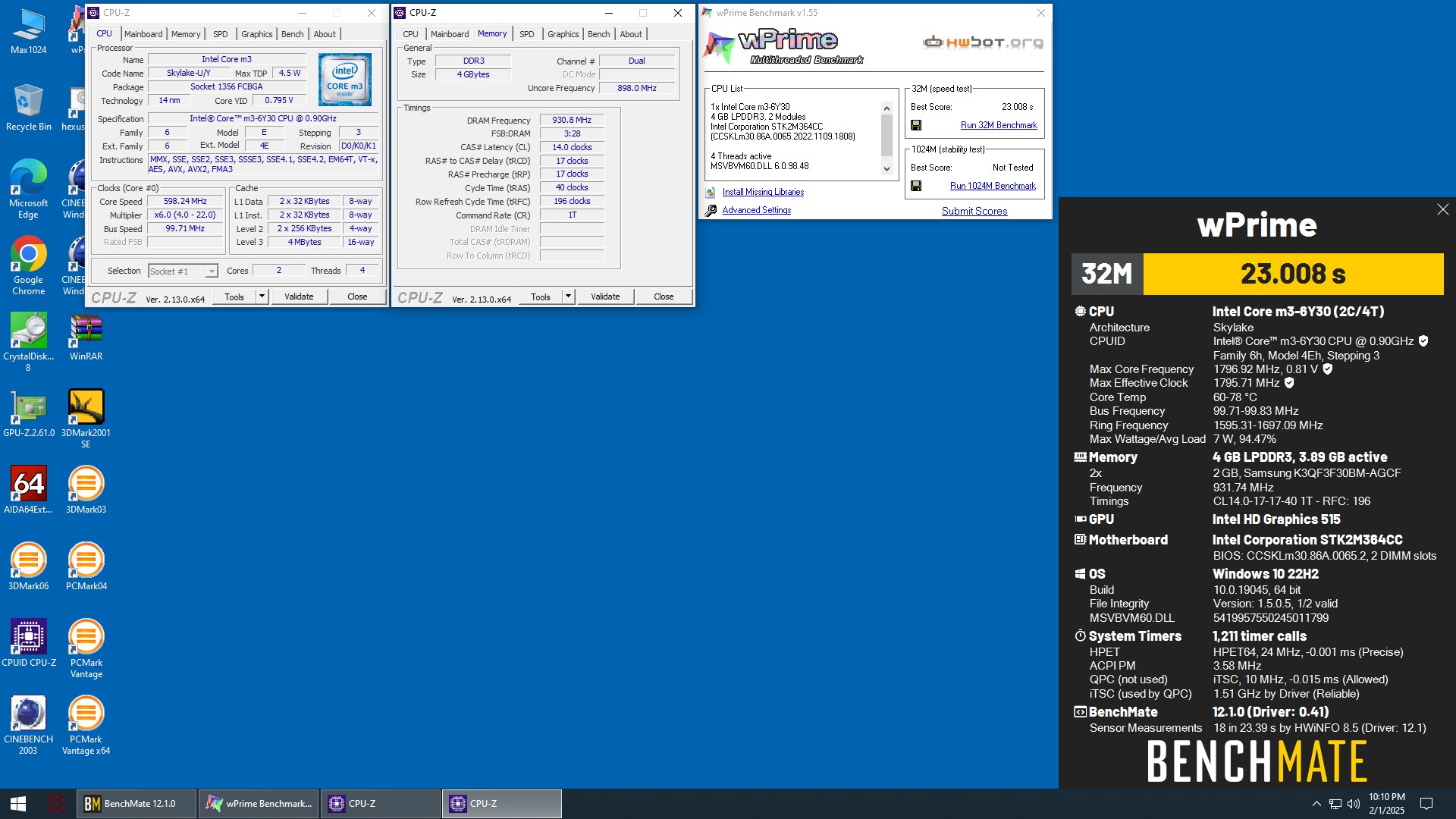Viewport: 1456px width, 819px height.
Task: Switch to Mainboard tab in left CPU-Z
Action: pos(143,34)
